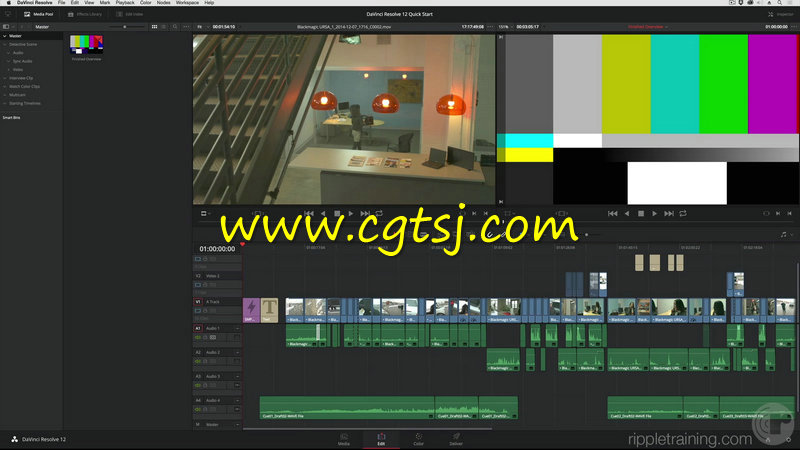Viewport: 800px width, 450px height.
Task: Stop playback in source viewer
Action: click(337, 214)
